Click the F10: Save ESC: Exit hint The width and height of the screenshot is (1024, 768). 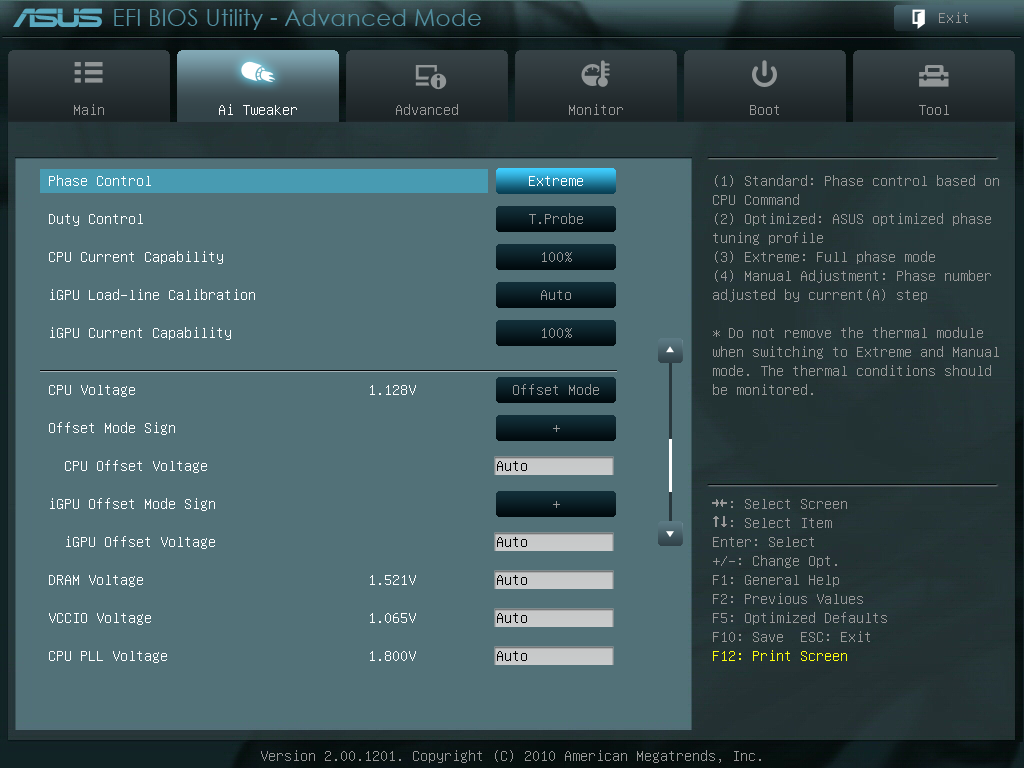[x=792, y=637]
